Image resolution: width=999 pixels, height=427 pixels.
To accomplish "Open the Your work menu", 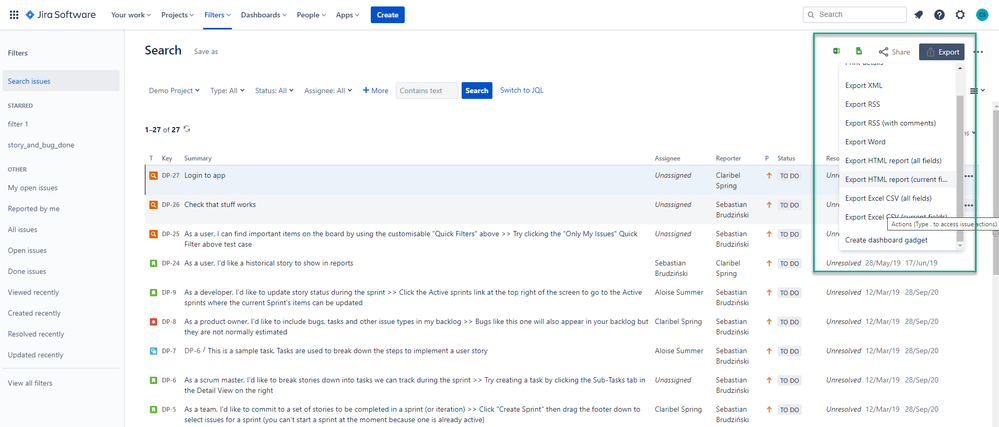I will [x=131, y=15].
